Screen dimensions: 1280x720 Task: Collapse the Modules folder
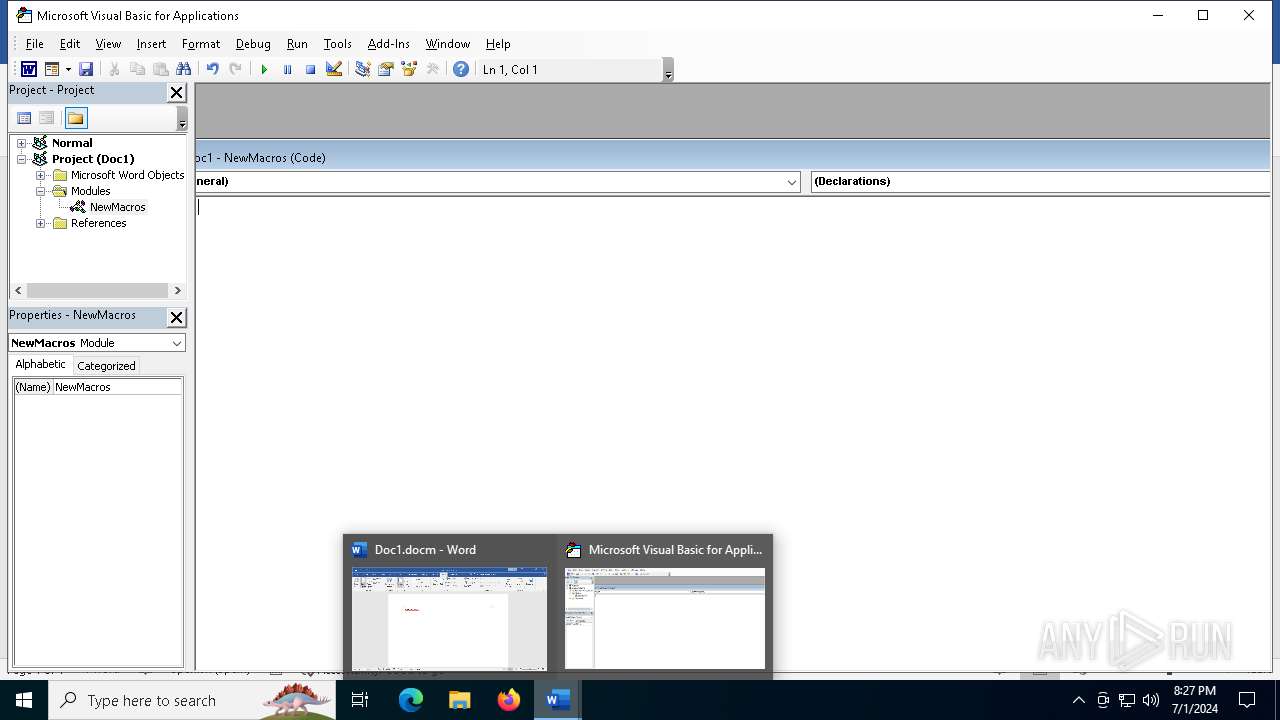coord(41,191)
